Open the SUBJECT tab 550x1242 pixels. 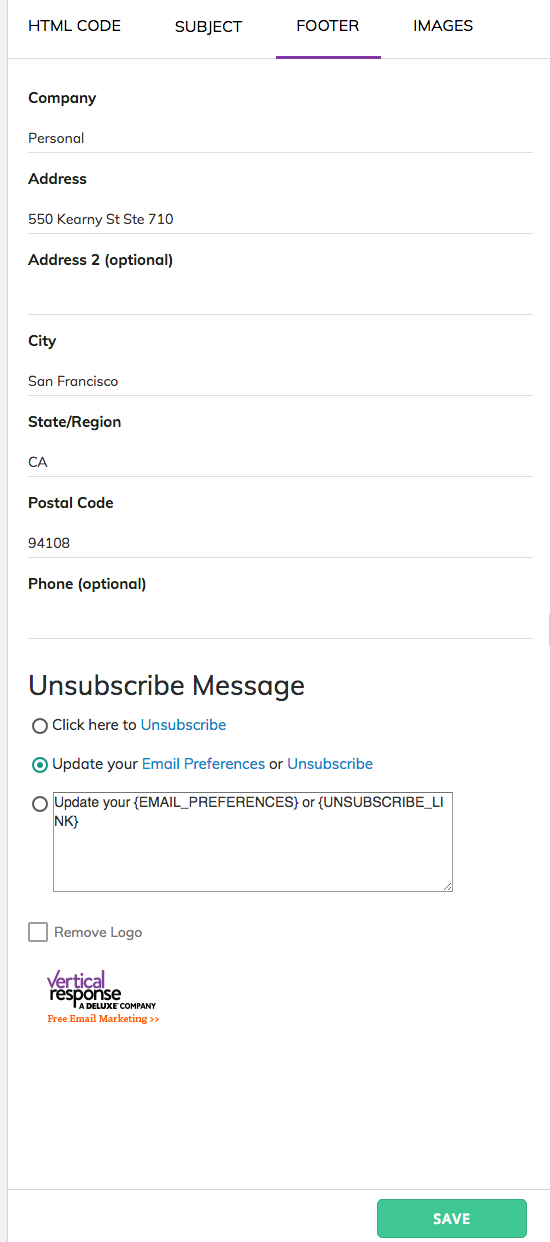[x=208, y=26]
